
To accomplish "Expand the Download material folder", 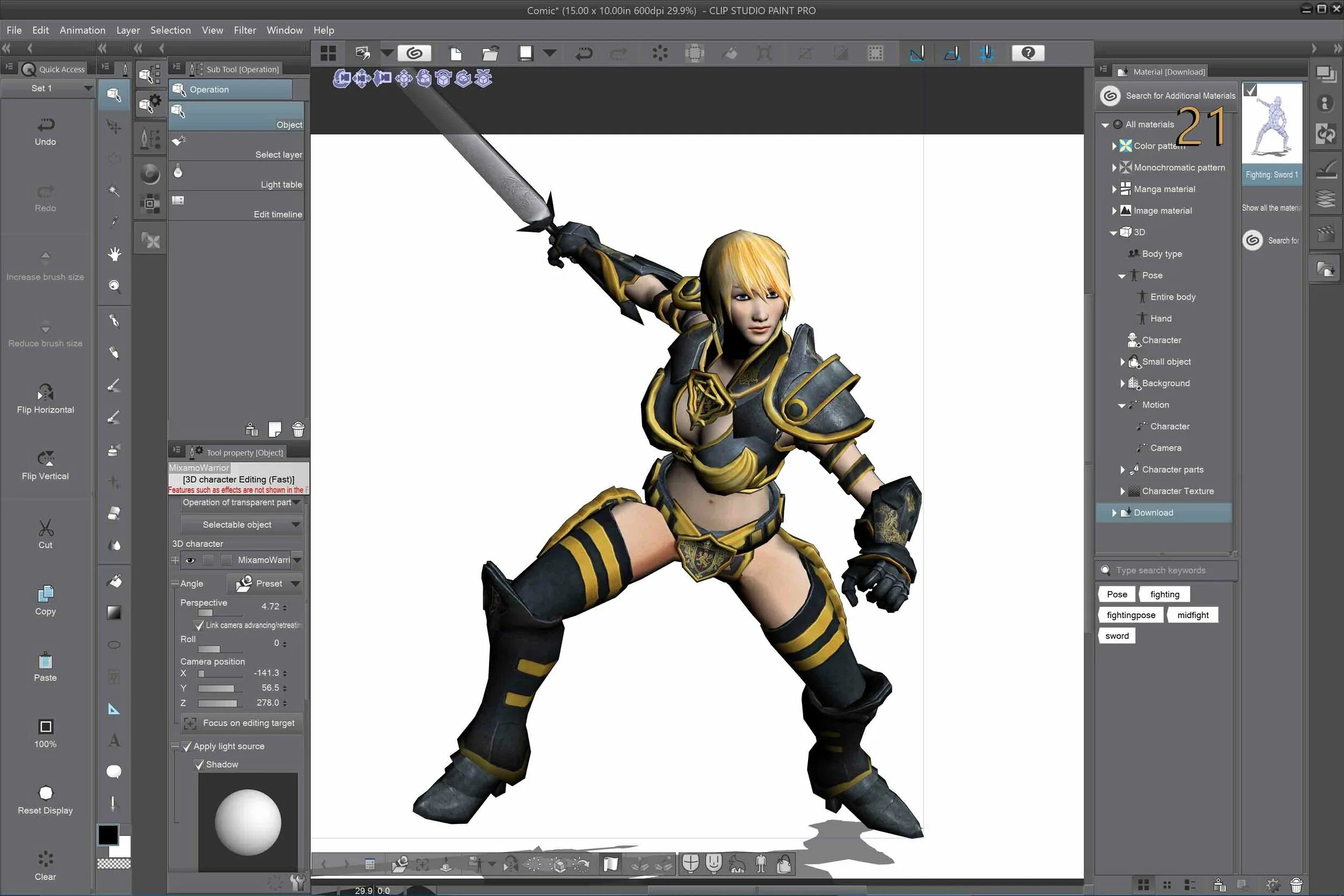I will 1114,513.
